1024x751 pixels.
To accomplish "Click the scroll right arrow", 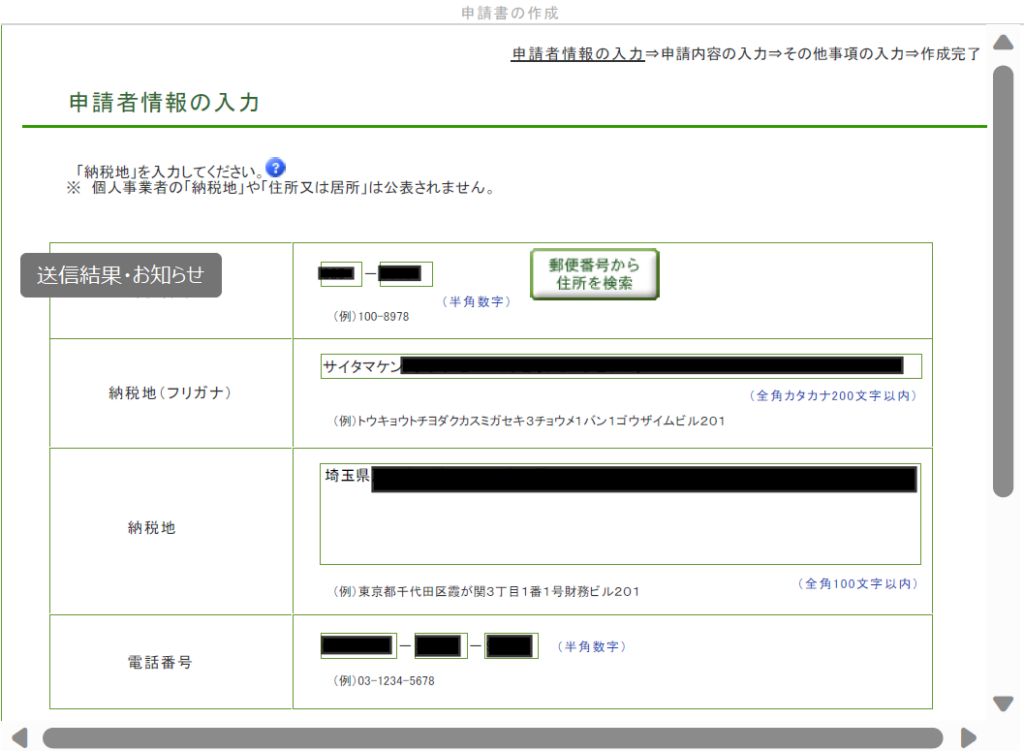I will (x=968, y=738).
